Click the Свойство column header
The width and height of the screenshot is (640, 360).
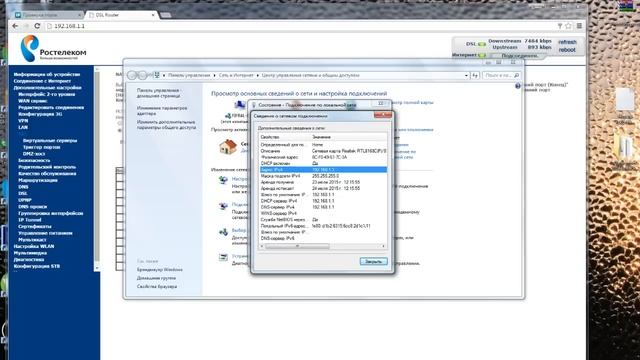285,137
